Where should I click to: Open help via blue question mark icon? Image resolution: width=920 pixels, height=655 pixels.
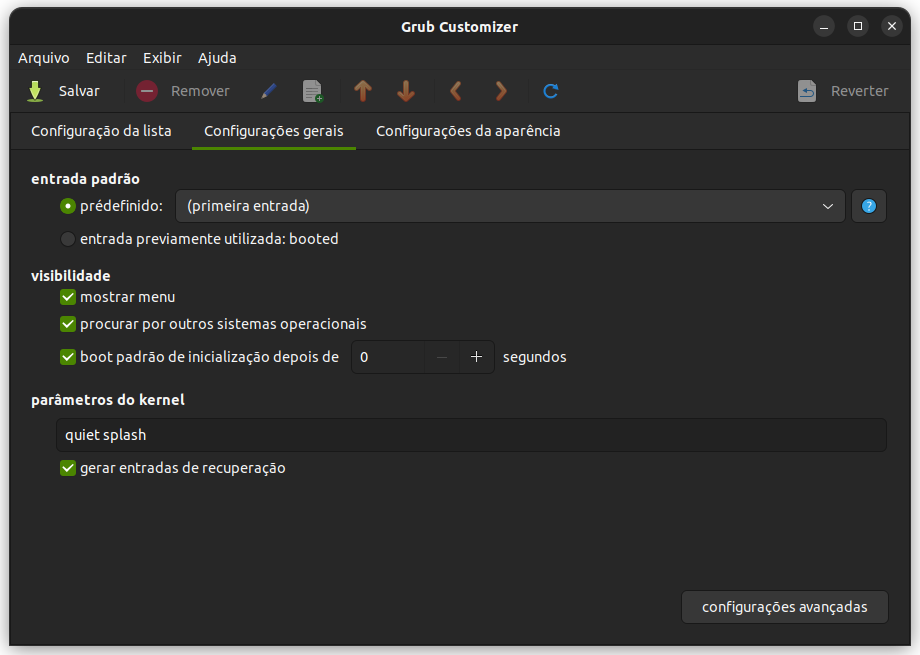[869, 206]
